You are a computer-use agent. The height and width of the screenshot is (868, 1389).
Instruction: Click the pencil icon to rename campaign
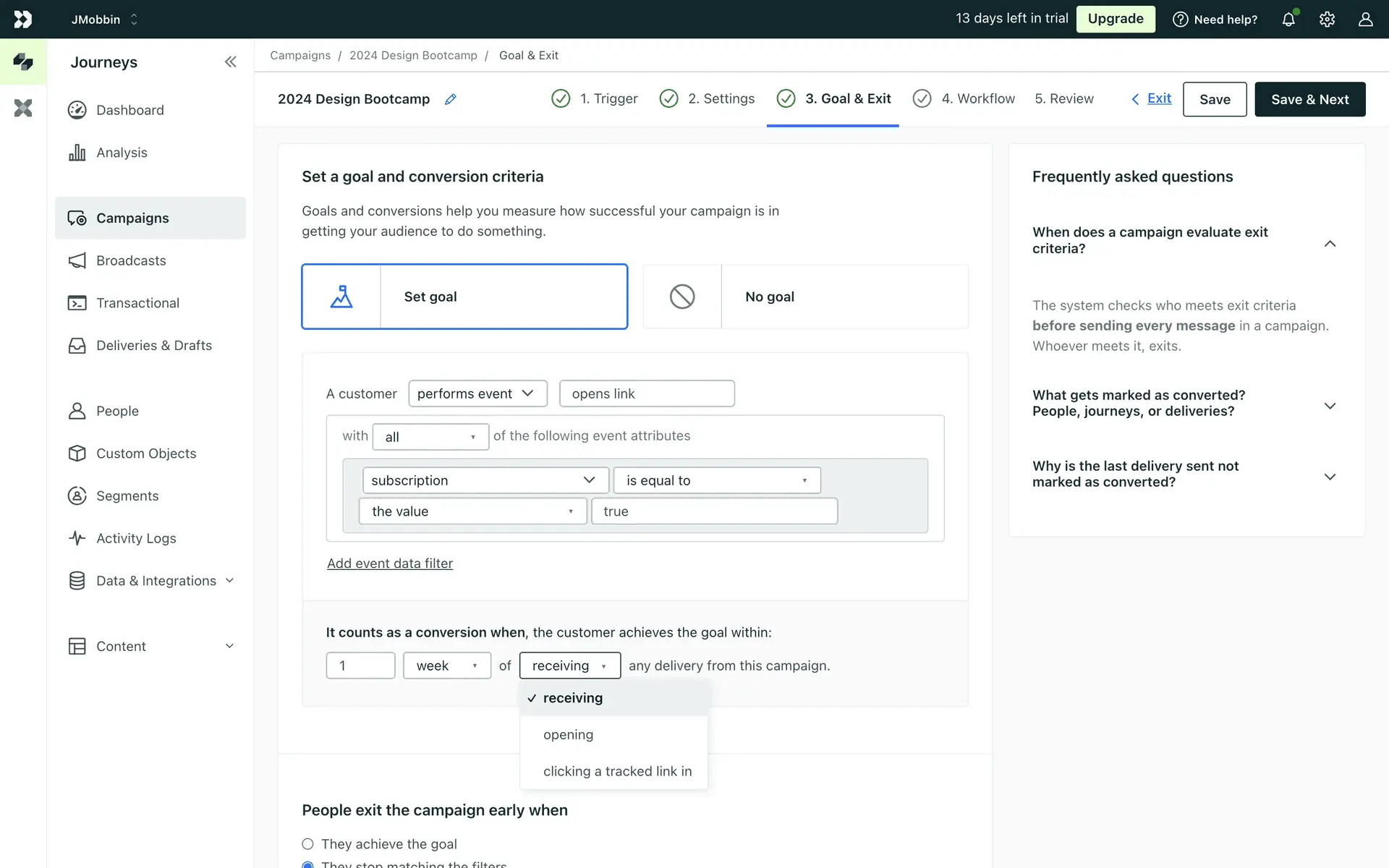click(450, 99)
